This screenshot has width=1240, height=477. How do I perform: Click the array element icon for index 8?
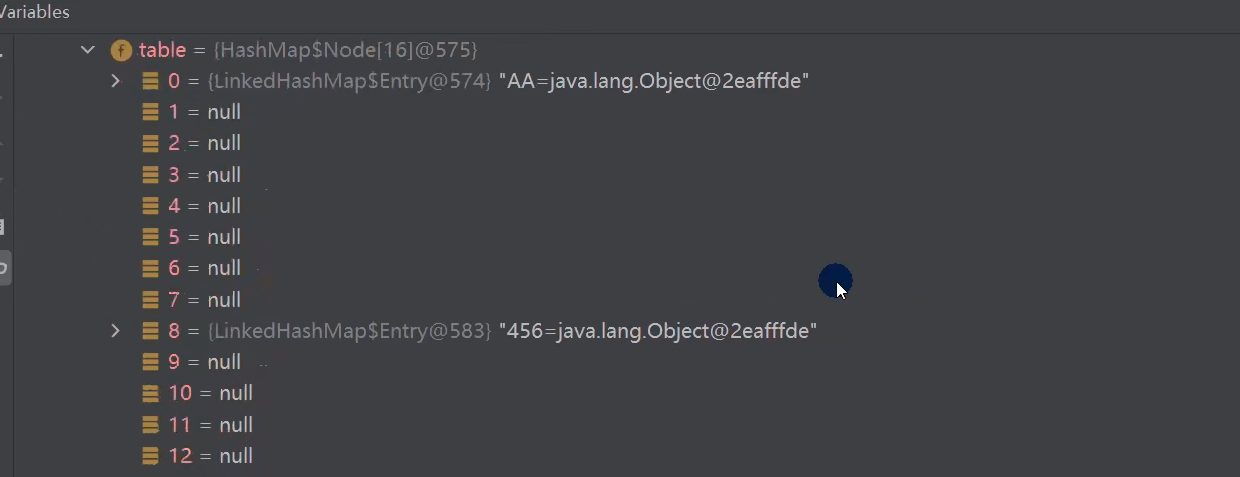coord(151,330)
